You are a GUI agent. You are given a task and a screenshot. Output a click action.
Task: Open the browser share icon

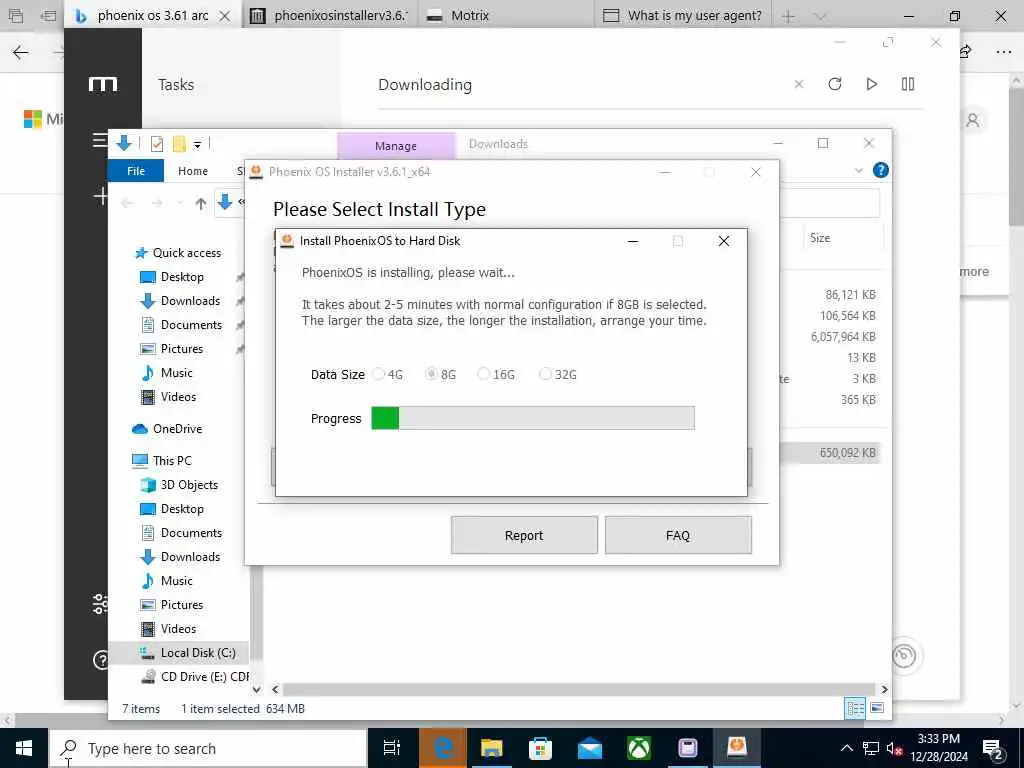point(966,52)
